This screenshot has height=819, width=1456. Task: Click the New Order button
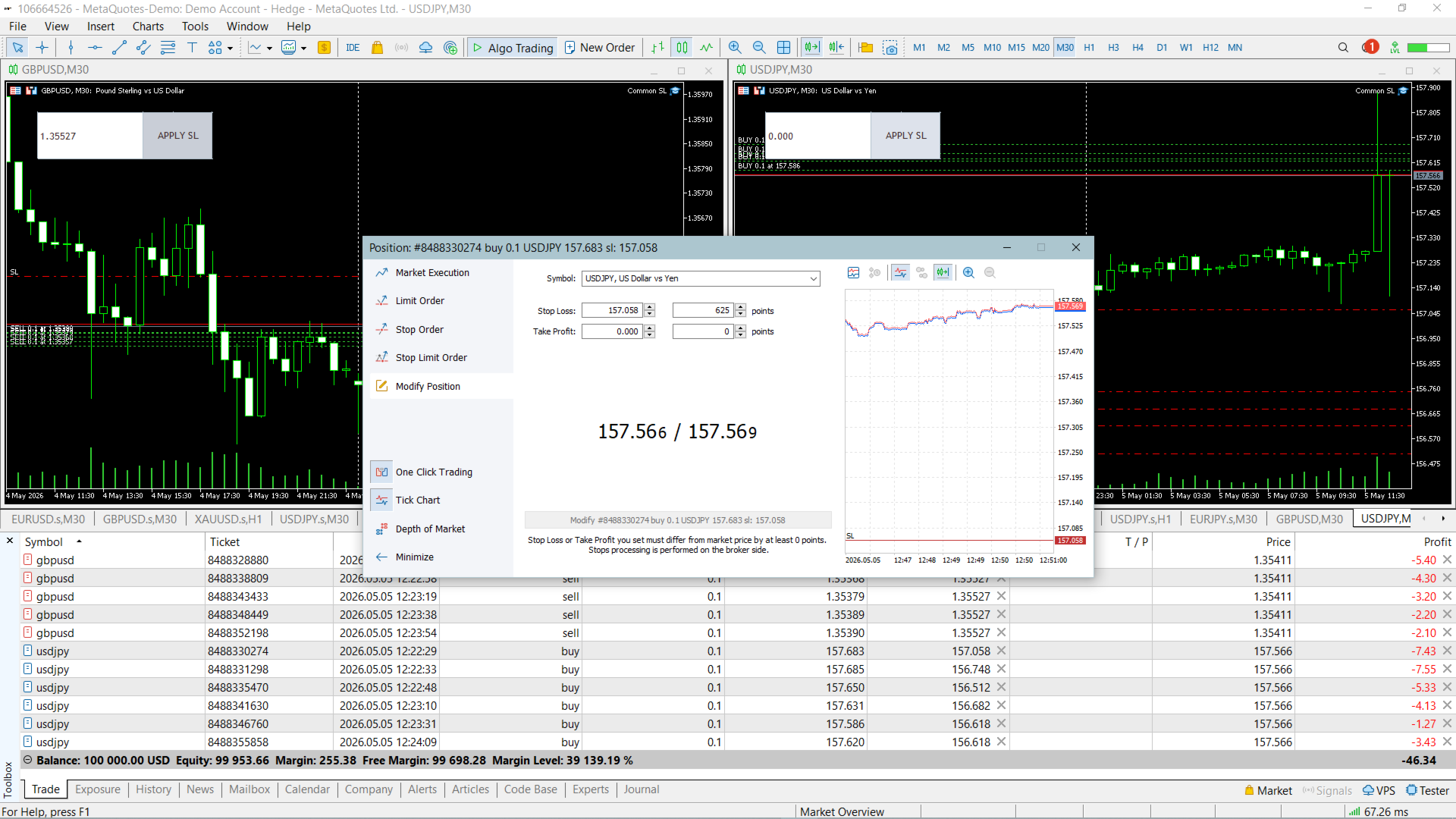600,48
